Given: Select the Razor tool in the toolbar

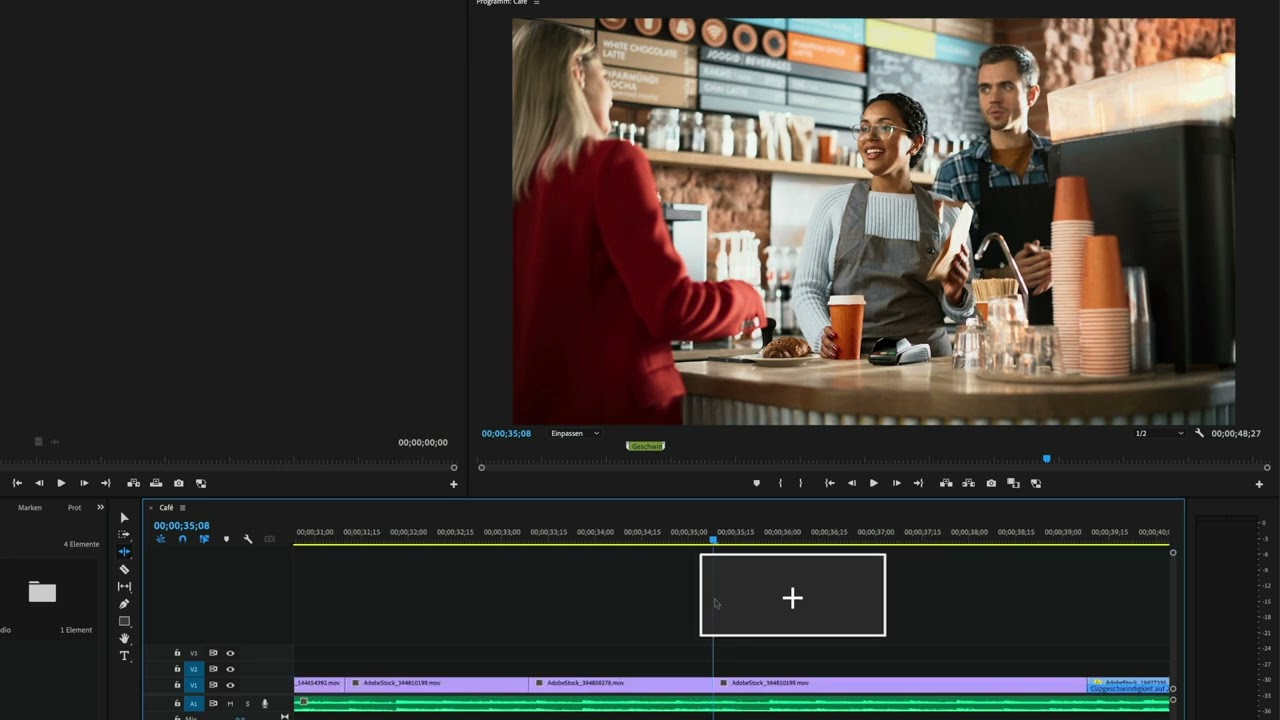Looking at the screenshot, I should pos(124,569).
